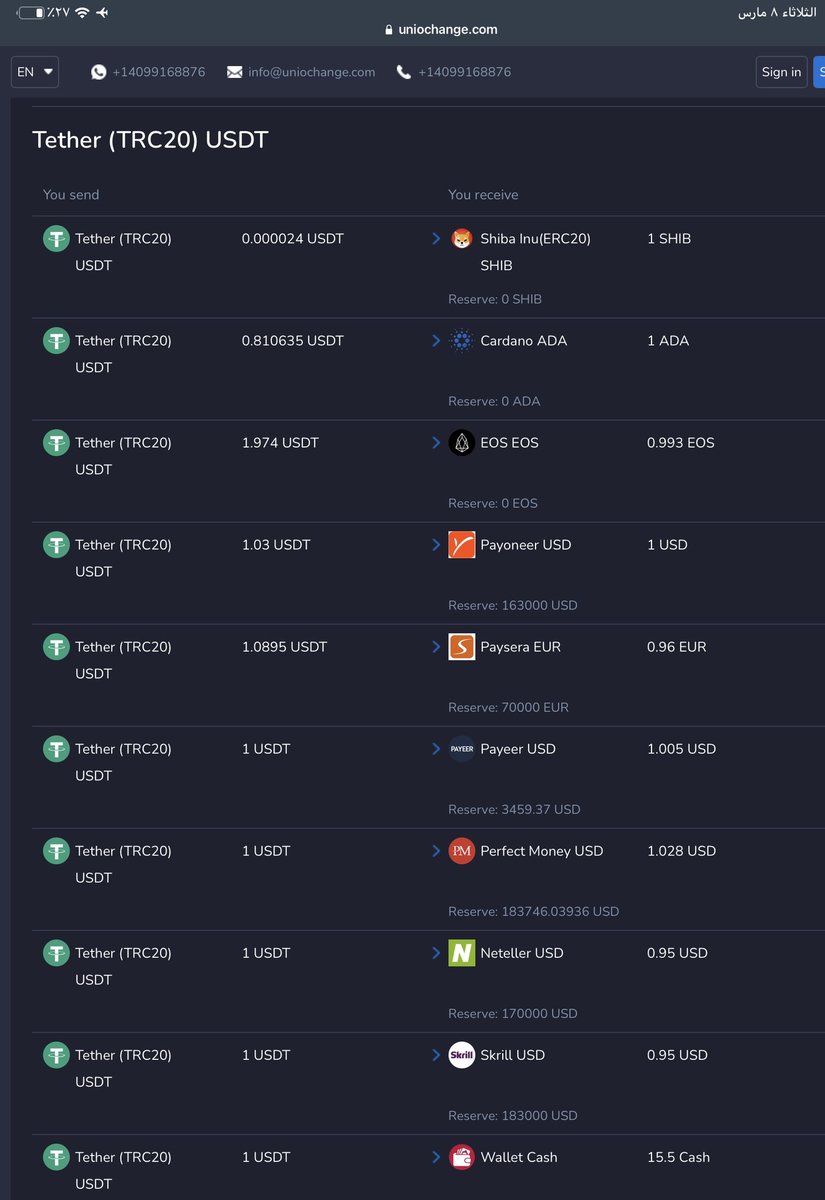Click the 0.810635 USDT send amount
Viewport: 825px width, 1200px height.
pyautogui.click(x=293, y=341)
